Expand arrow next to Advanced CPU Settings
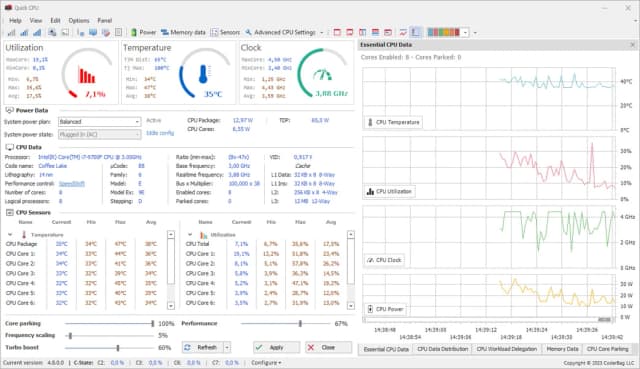Screen dimensions: 640x369 (x=322, y=33)
